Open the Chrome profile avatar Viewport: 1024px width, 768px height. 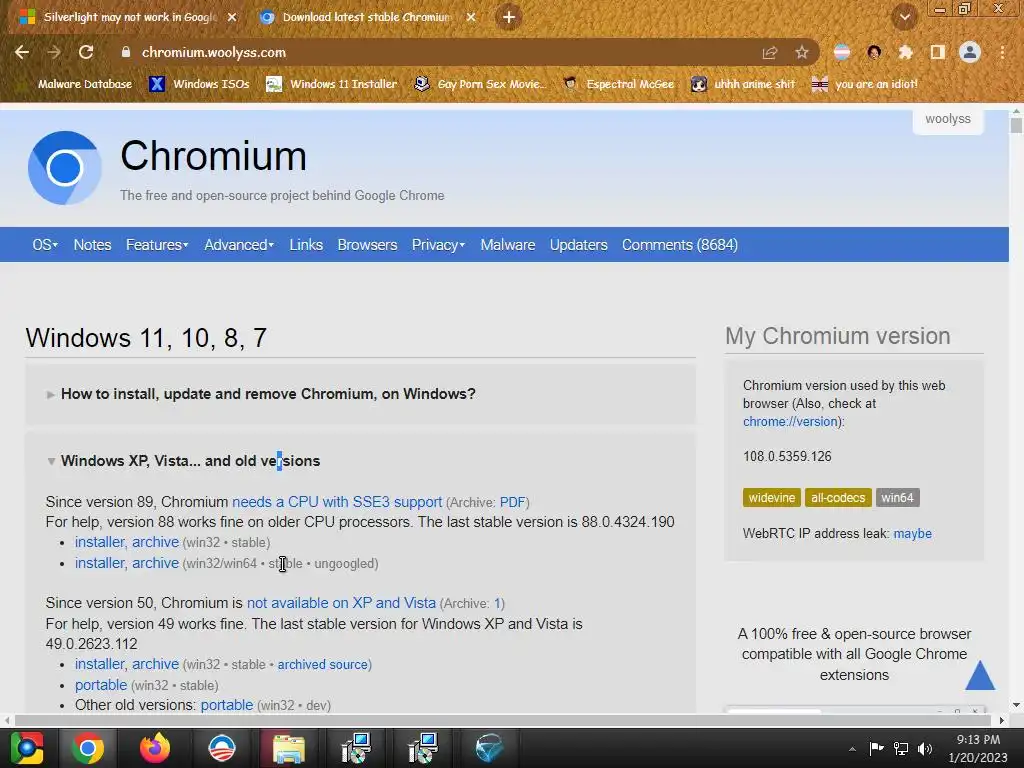click(x=970, y=52)
